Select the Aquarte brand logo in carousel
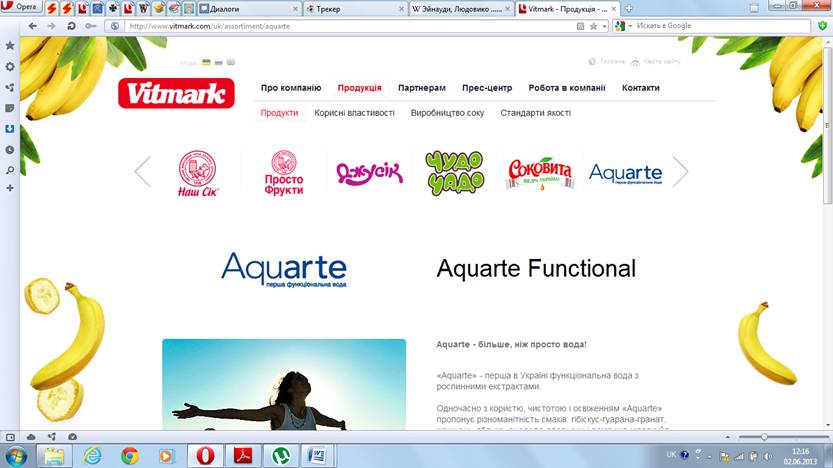The height and width of the screenshot is (468, 833). (x=625, y=174)
